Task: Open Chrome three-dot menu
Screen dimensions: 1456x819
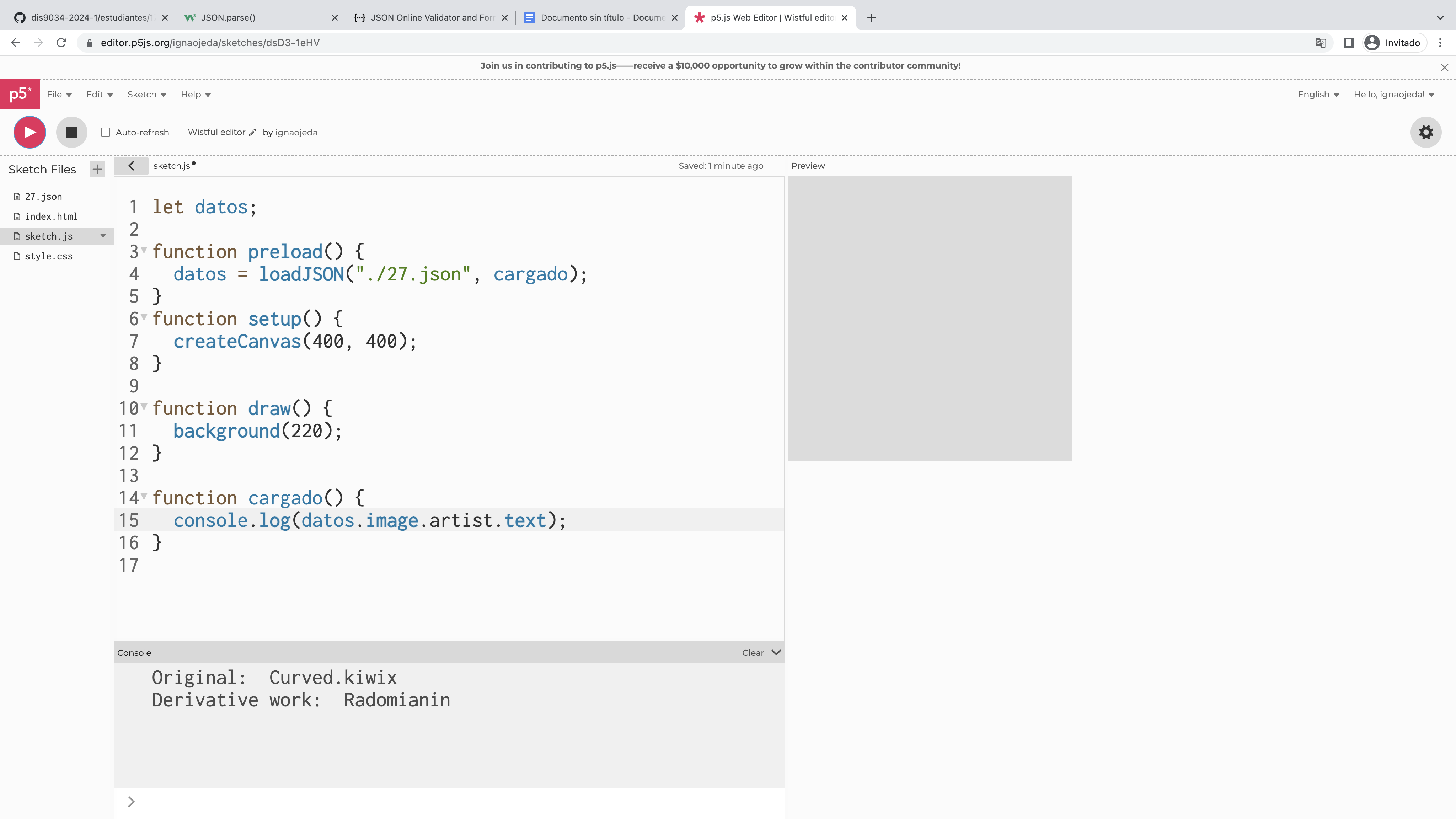Action: (x=1441, y=42)
